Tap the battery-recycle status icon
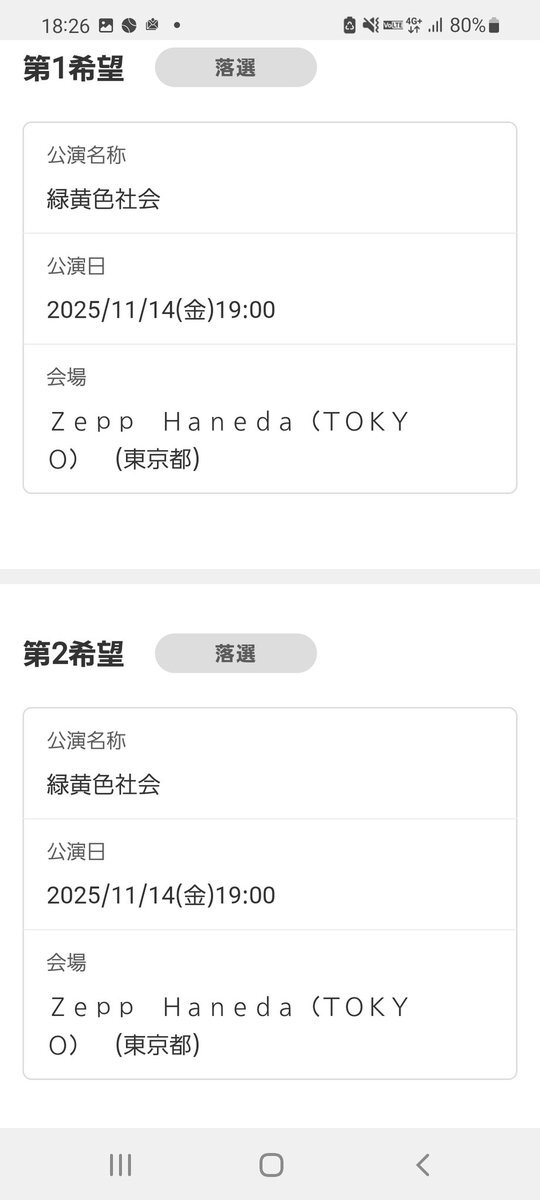This screenshot has height=1200, width=540. coord(349,25)
